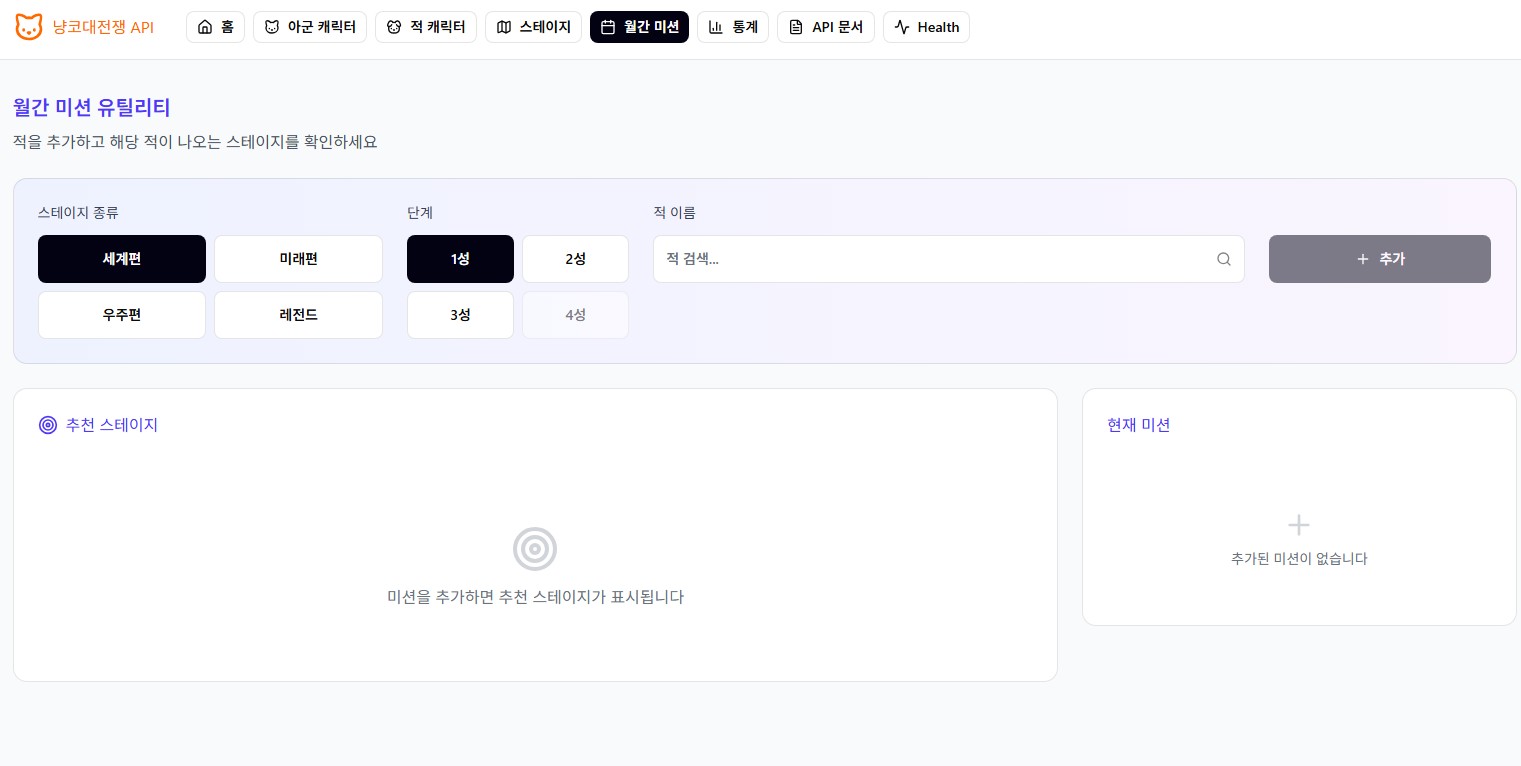The image size is (1521, 766).
Task: Click the 추가 button to add a mission
Action: point(1380,259)
